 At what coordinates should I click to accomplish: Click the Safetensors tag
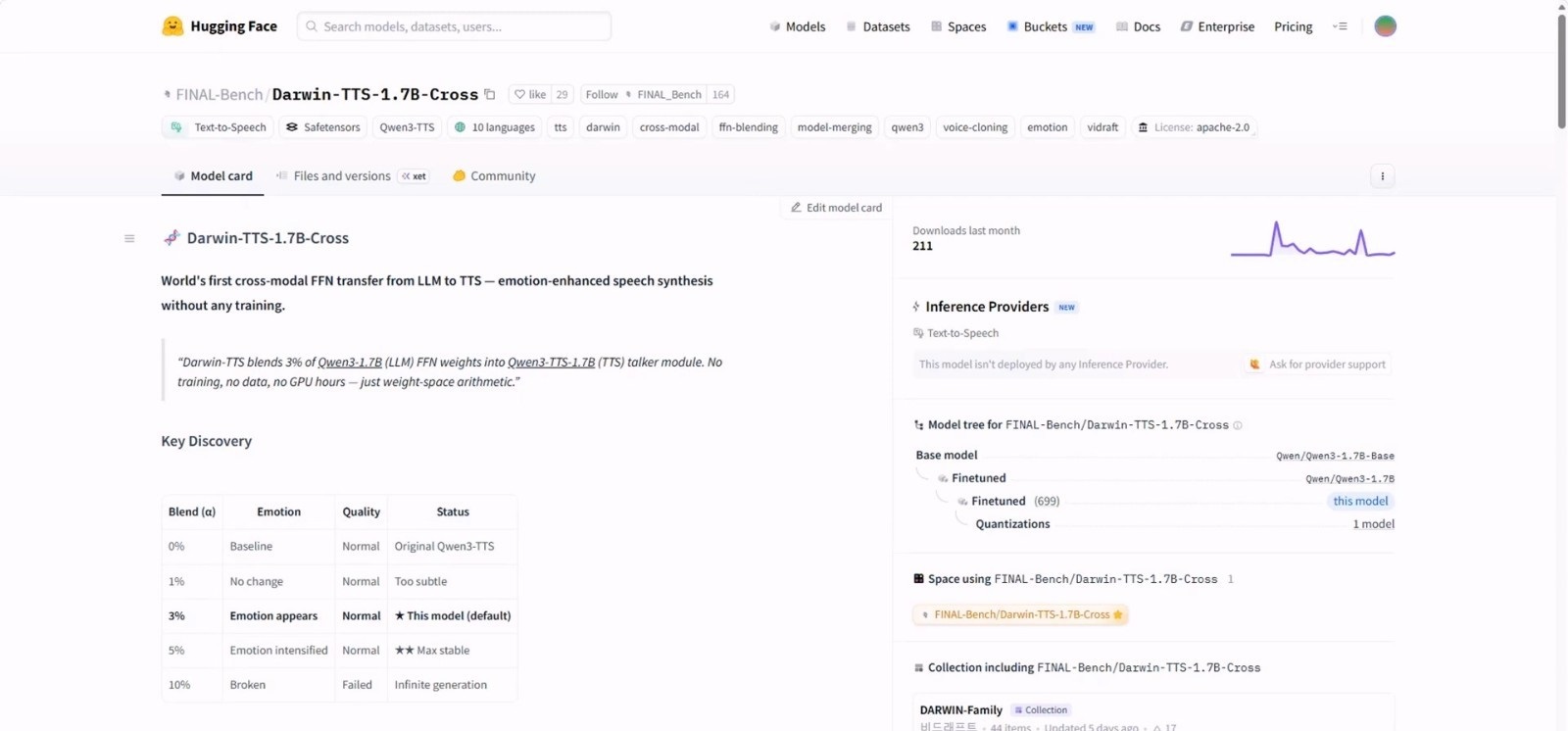click(x=322, y=127)
